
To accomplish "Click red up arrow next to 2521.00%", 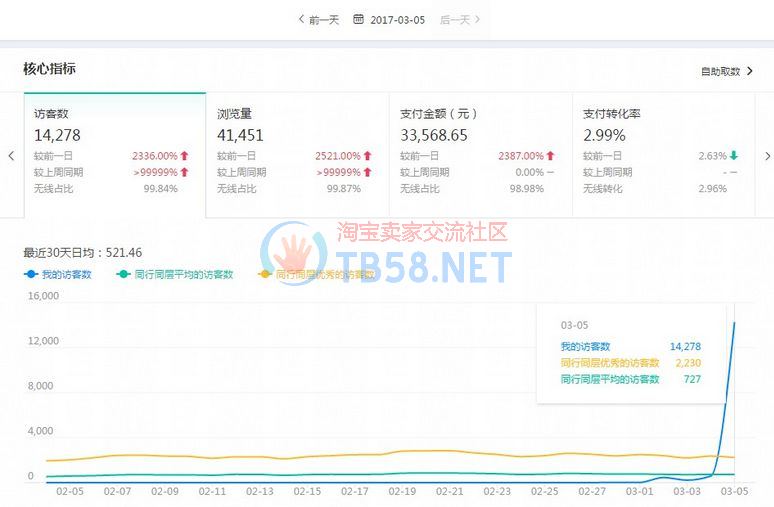I will [368, 156].
